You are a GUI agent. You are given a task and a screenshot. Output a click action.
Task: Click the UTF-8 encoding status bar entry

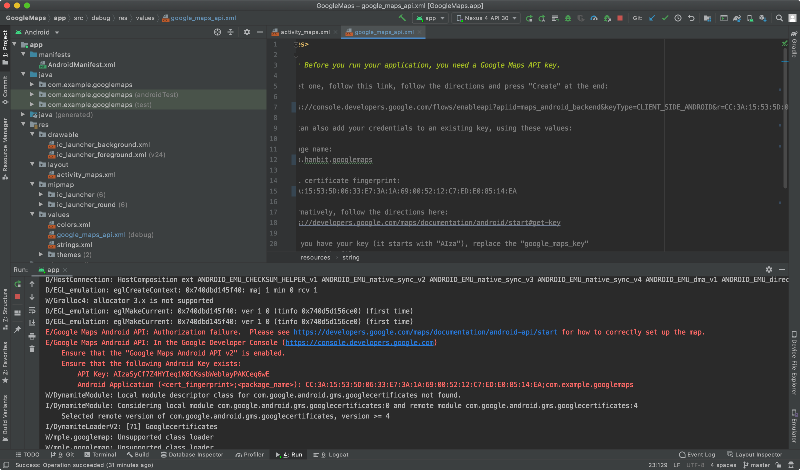coord(694,465)
